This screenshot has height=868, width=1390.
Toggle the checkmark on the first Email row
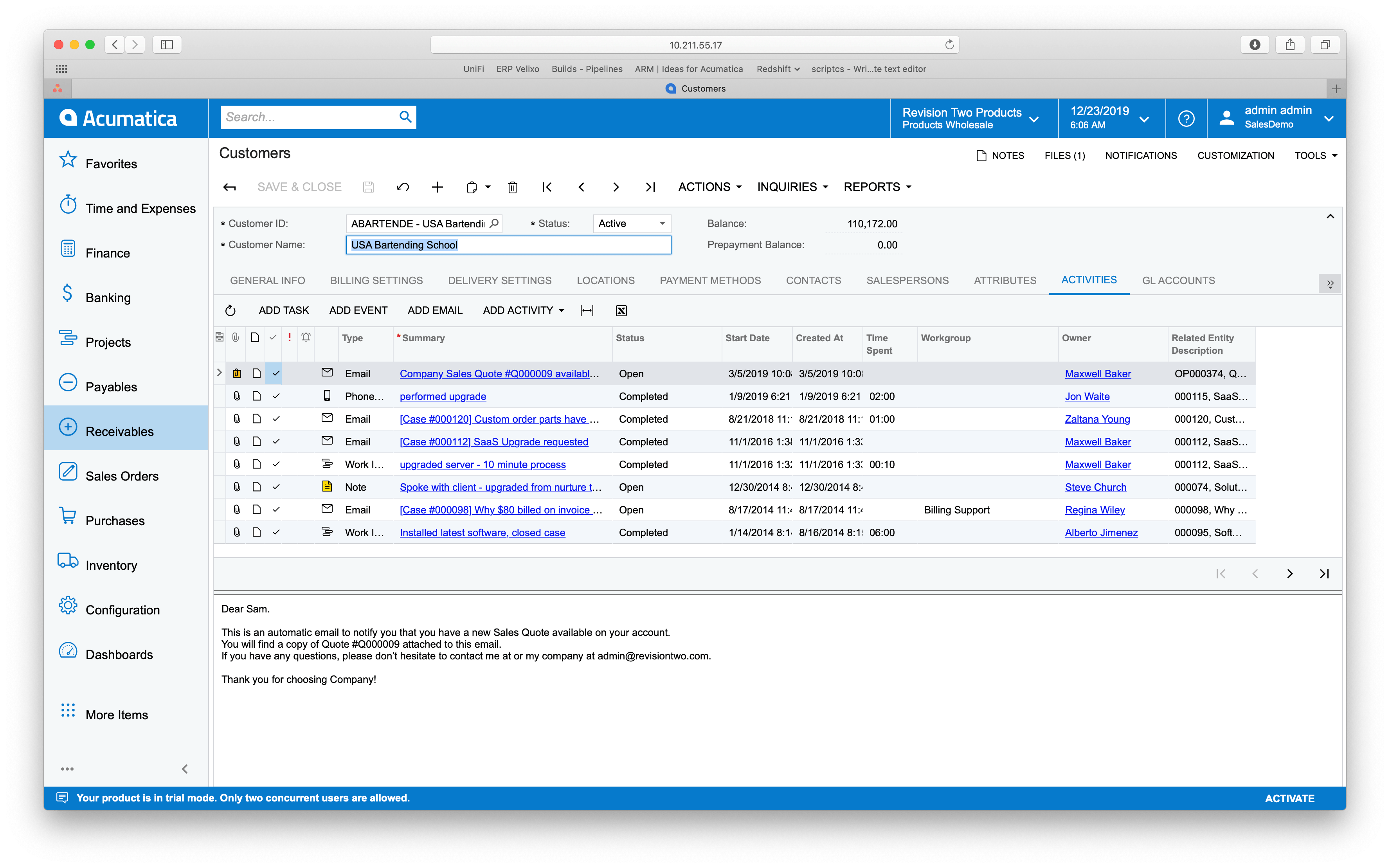tap(276, 374)
